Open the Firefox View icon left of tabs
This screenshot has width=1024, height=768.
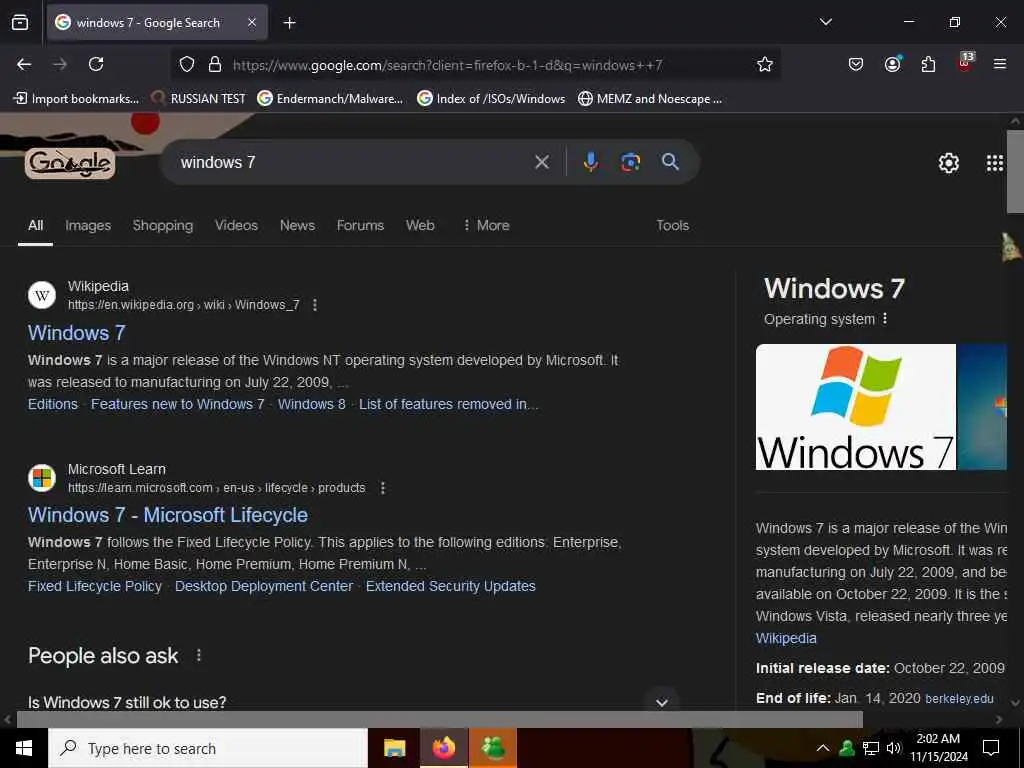(20, 23)
